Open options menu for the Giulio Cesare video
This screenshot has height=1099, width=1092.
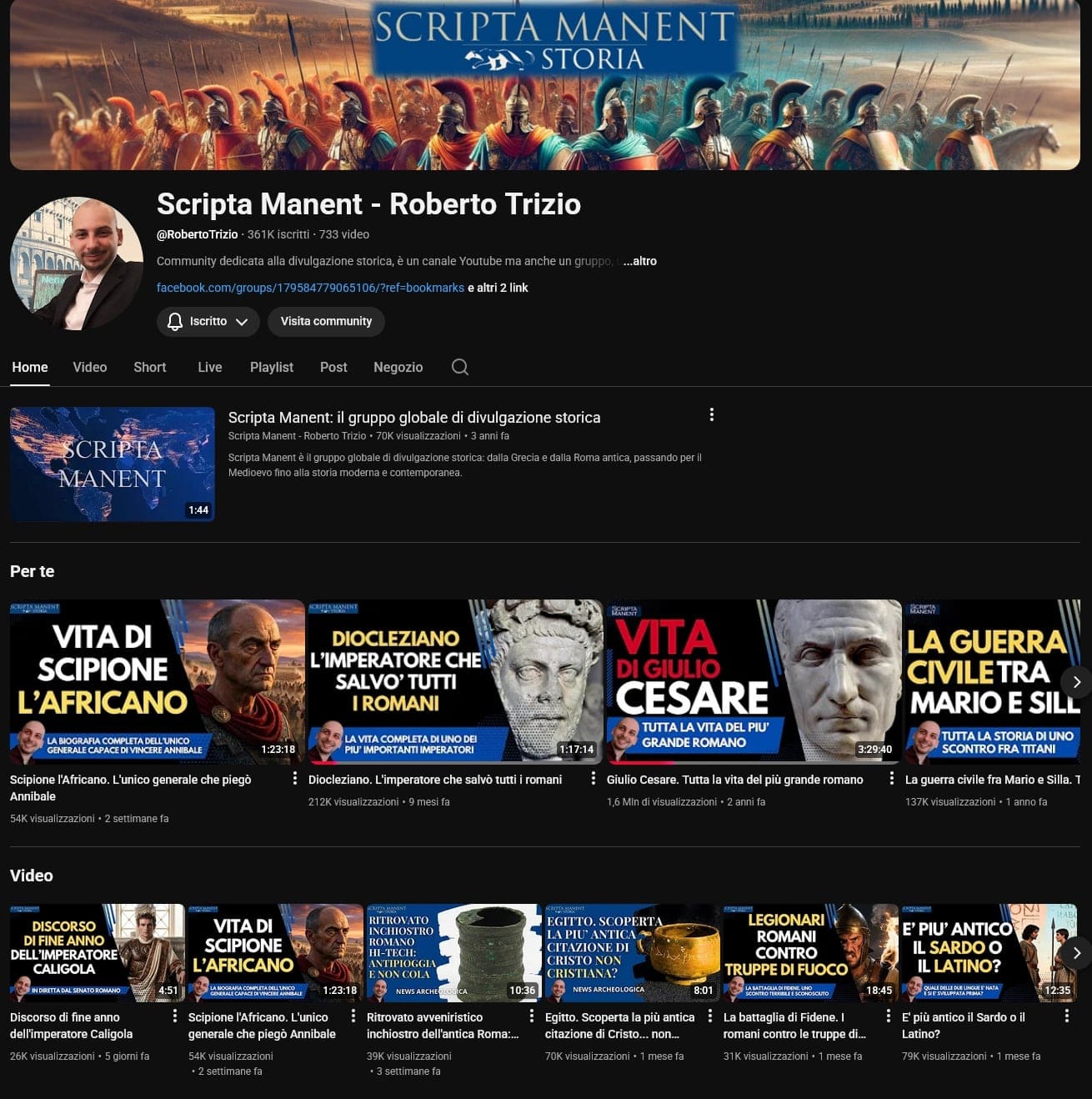(x=893, y=778)
